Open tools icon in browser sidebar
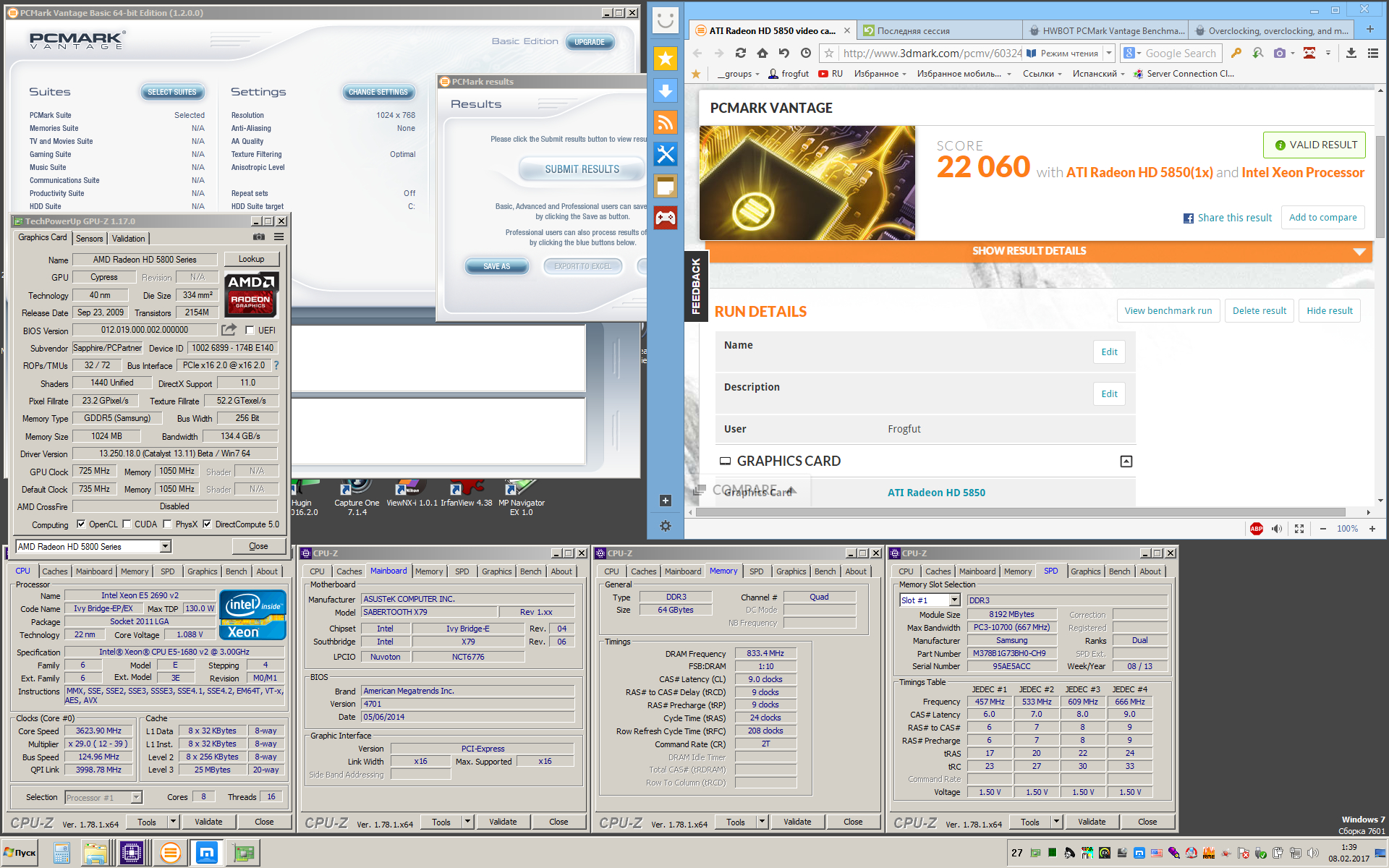The width and height of the screenshot is (1389, 868). 665,154
